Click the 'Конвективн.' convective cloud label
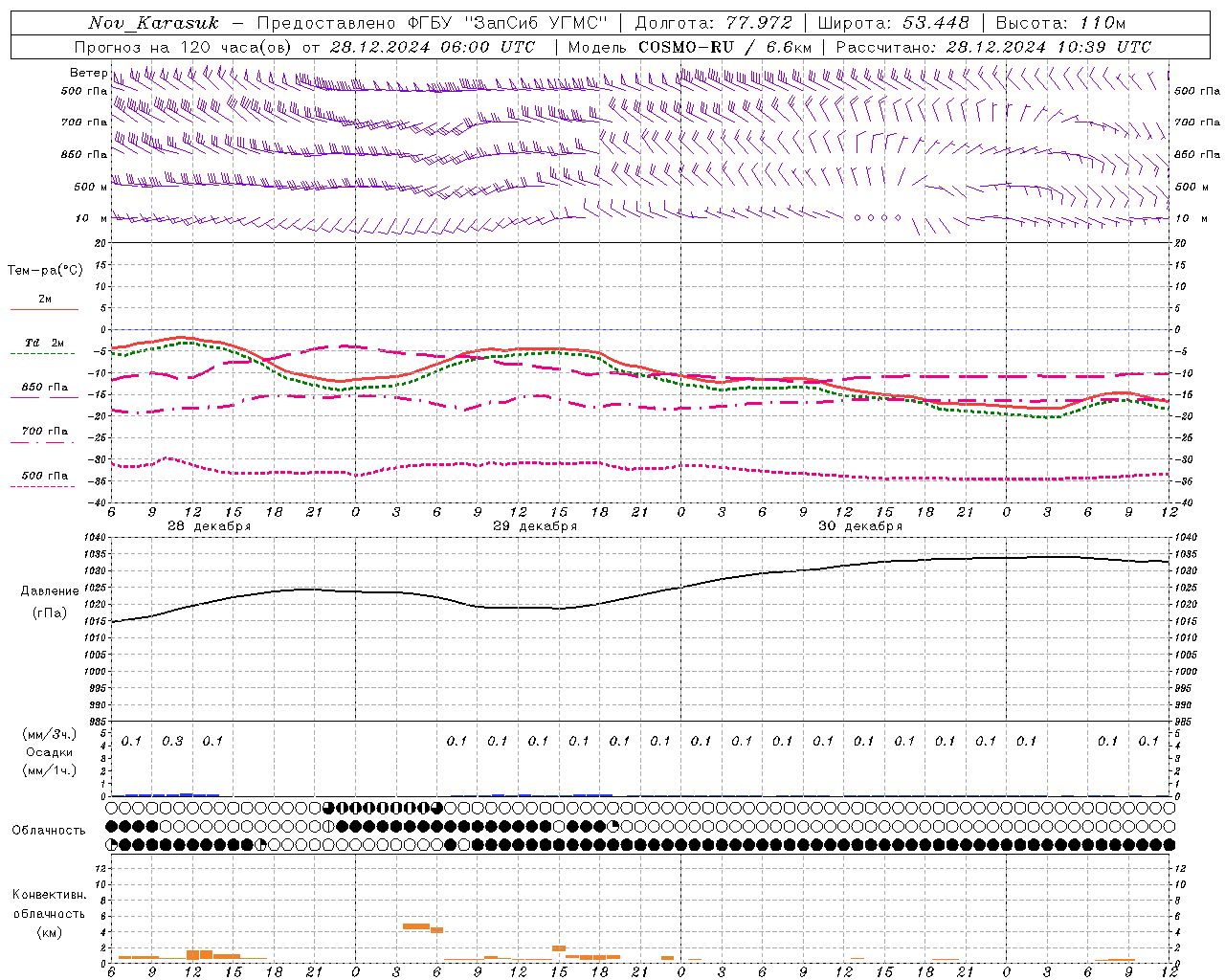 (49, 895)
